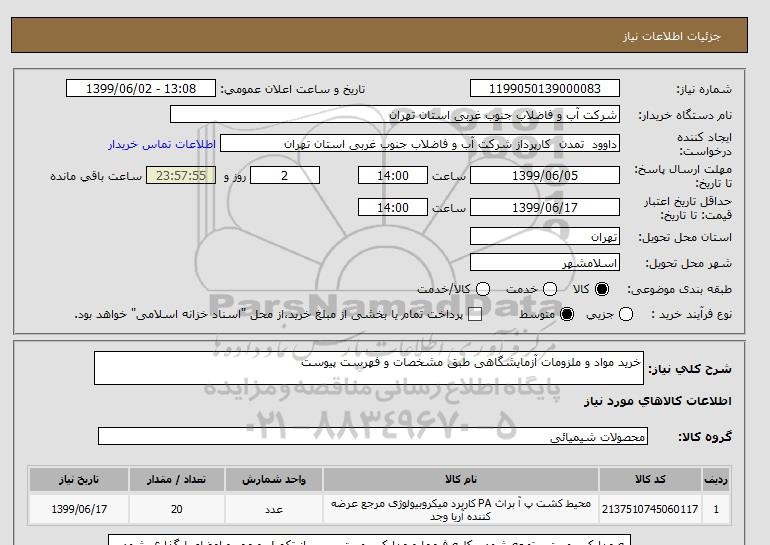Select the کالا/خدمت radio button
This screenshot has height=545, width=770.
(x=483, y=289)
